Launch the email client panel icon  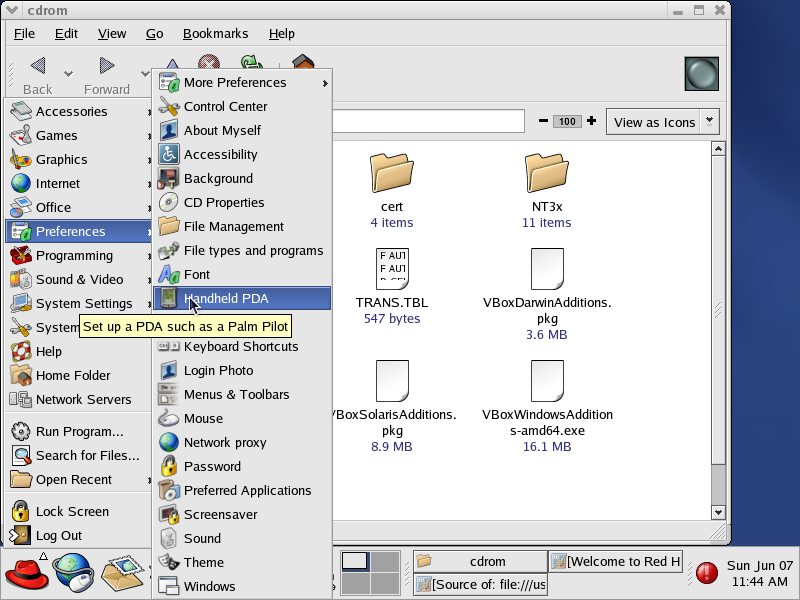click(x=122, y=572)
